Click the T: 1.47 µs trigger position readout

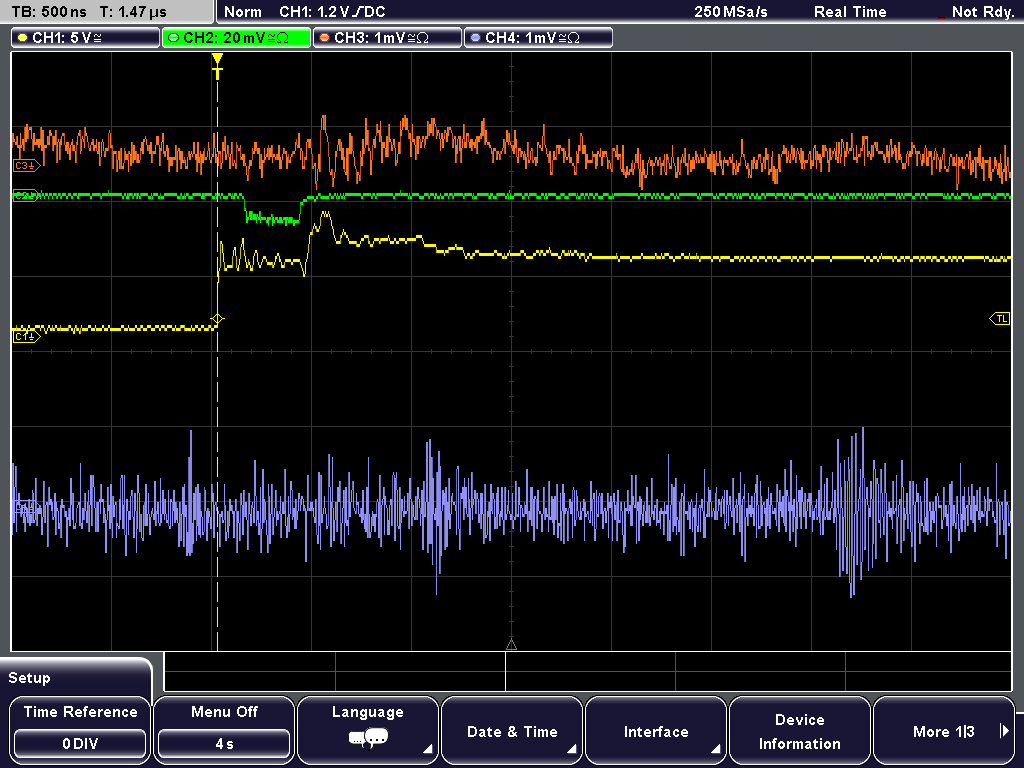click(x=133, y=12)
